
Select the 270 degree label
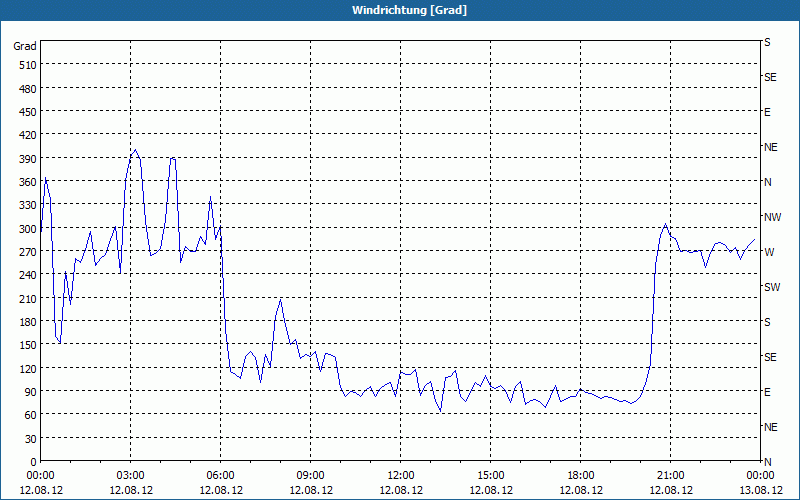coord(28,252)
